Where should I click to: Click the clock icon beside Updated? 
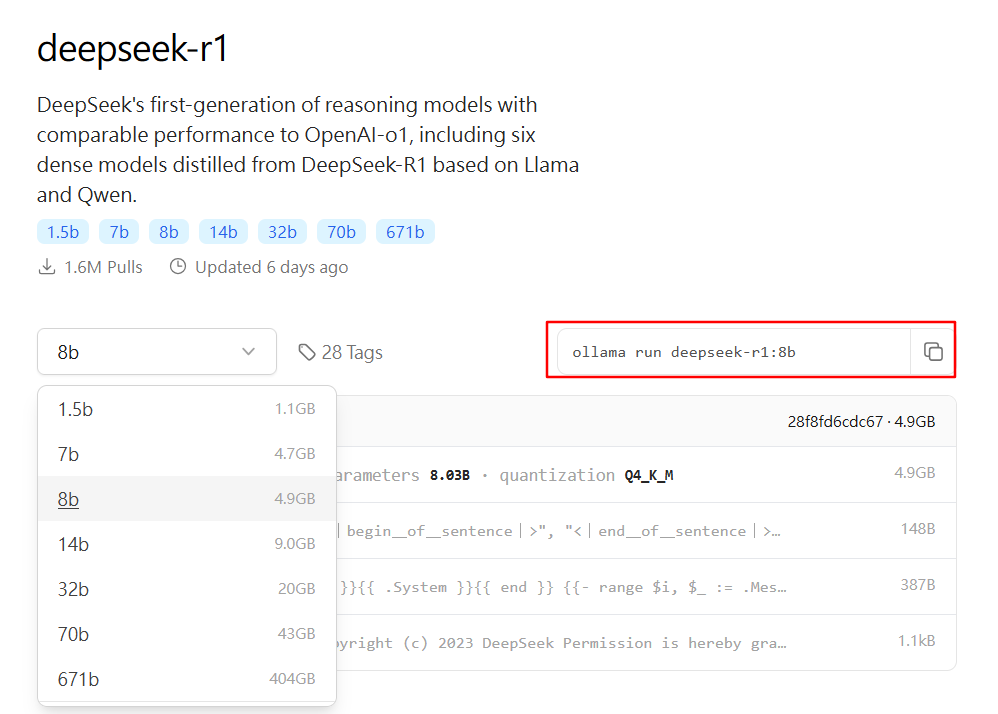coord(178,267)
